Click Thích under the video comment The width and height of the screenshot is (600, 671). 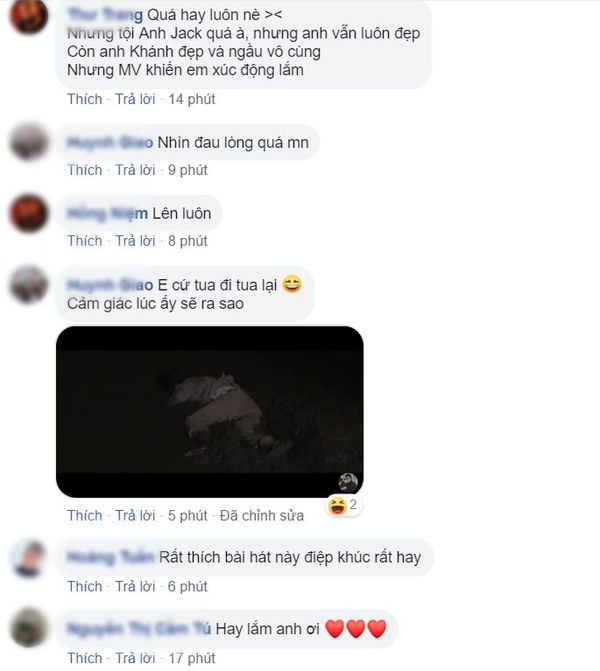85,516
